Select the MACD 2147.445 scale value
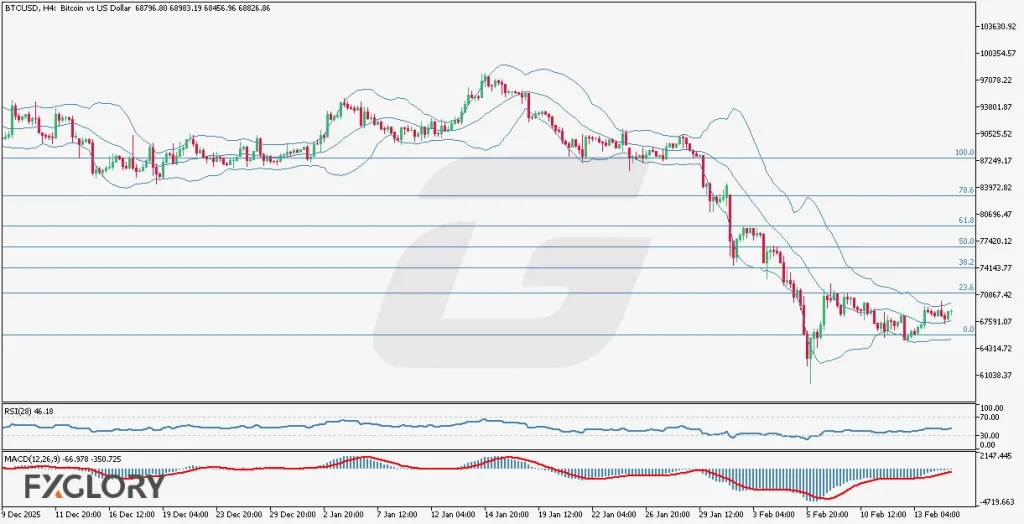This screenshot has height=524, width=1024. click(996, 454)
